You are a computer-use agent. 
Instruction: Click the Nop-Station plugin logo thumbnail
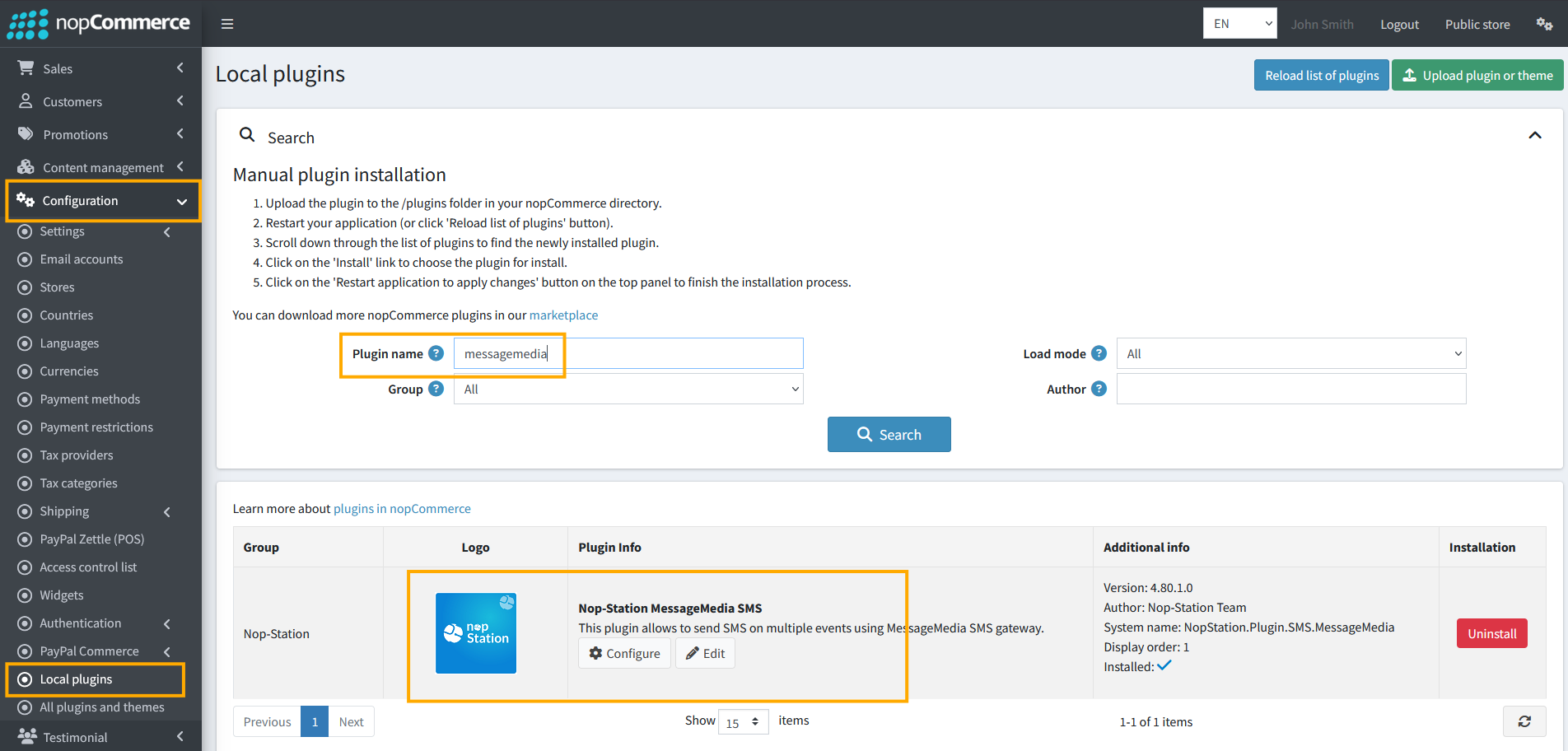pos(476,633)
